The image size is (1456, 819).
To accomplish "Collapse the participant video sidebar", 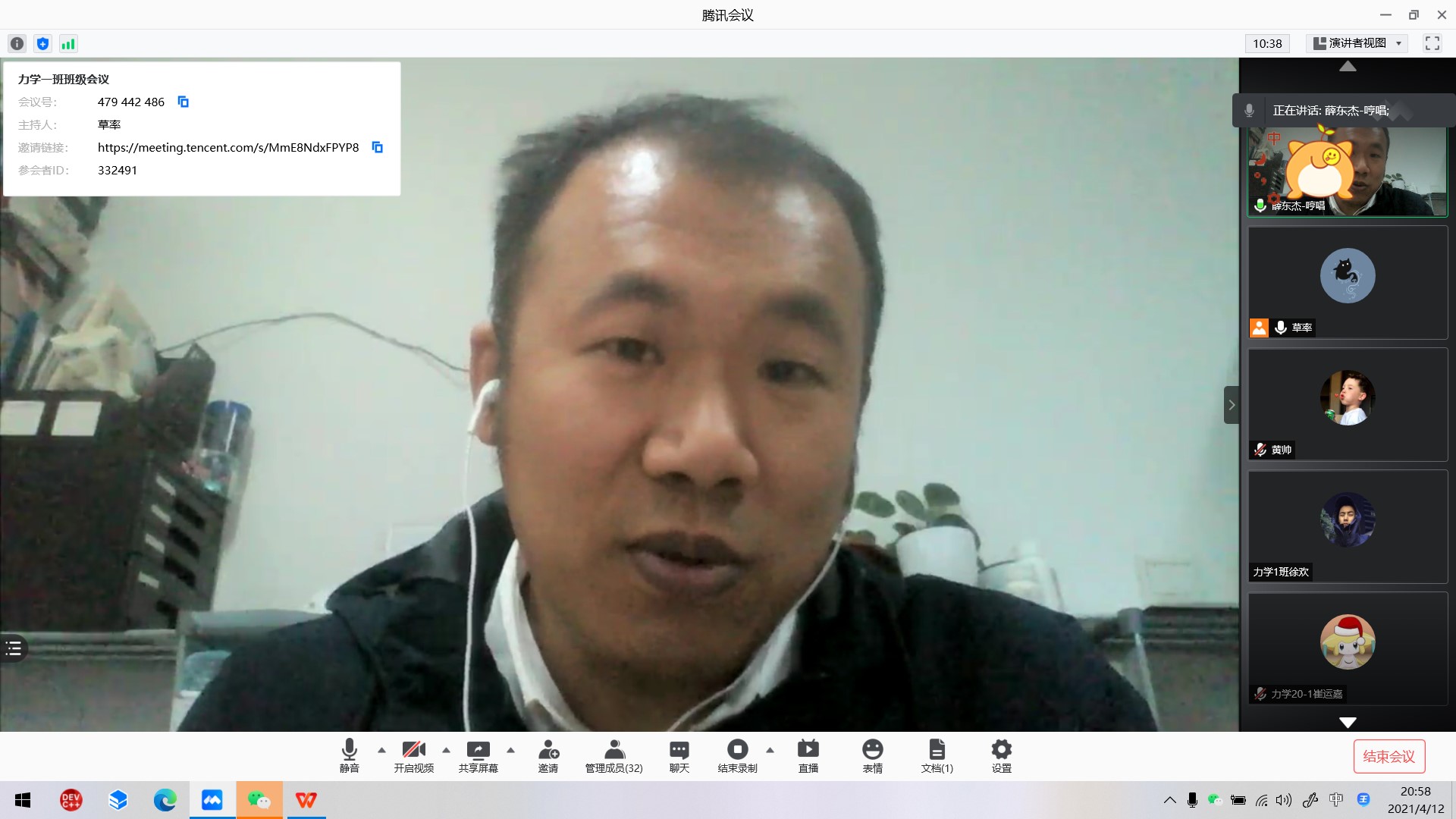I will (1232, 405).
